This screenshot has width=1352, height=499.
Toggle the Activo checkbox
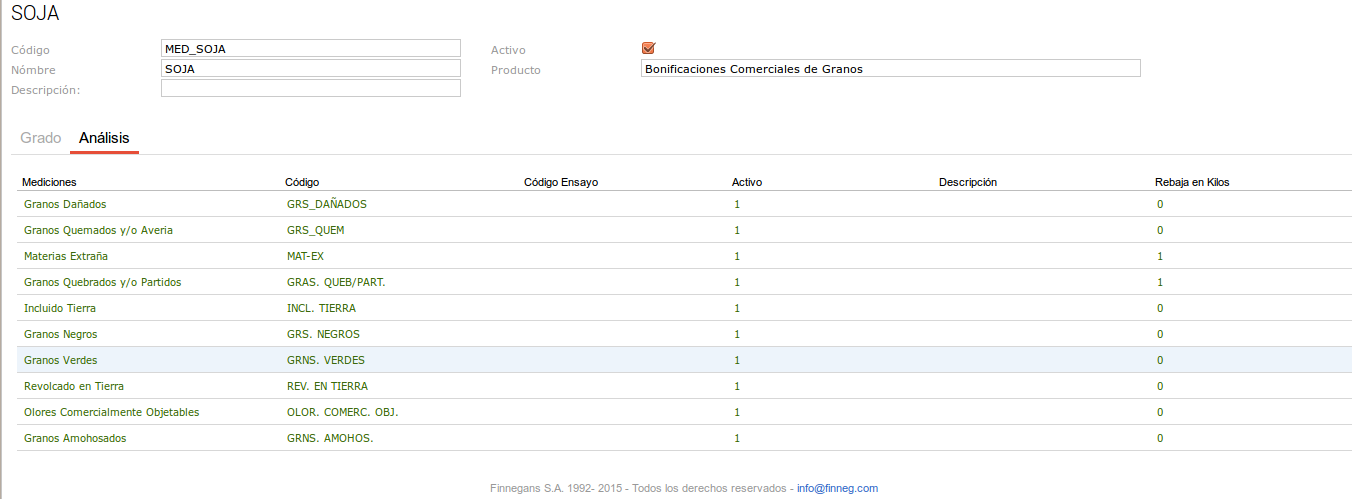tap(648, 48)
